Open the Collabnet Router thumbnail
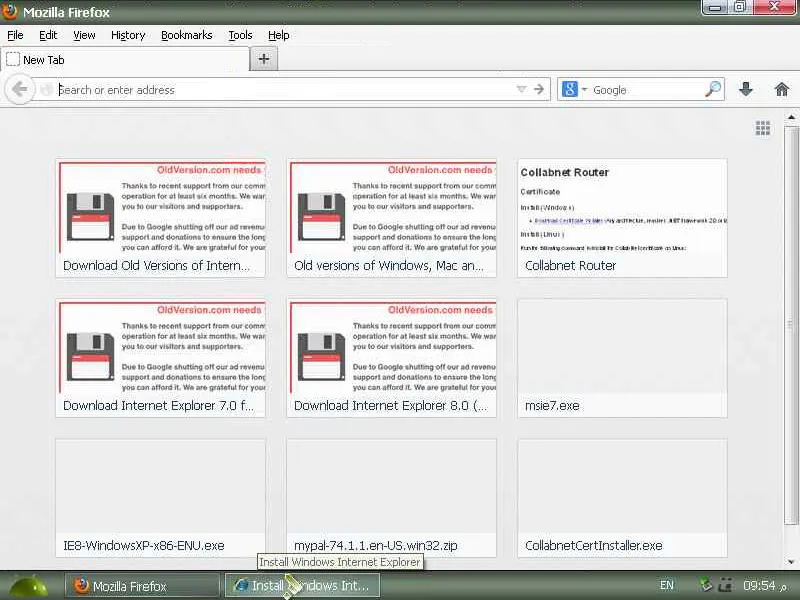The image size is (800, 600). pyautogui.click(x=622, y=218)
